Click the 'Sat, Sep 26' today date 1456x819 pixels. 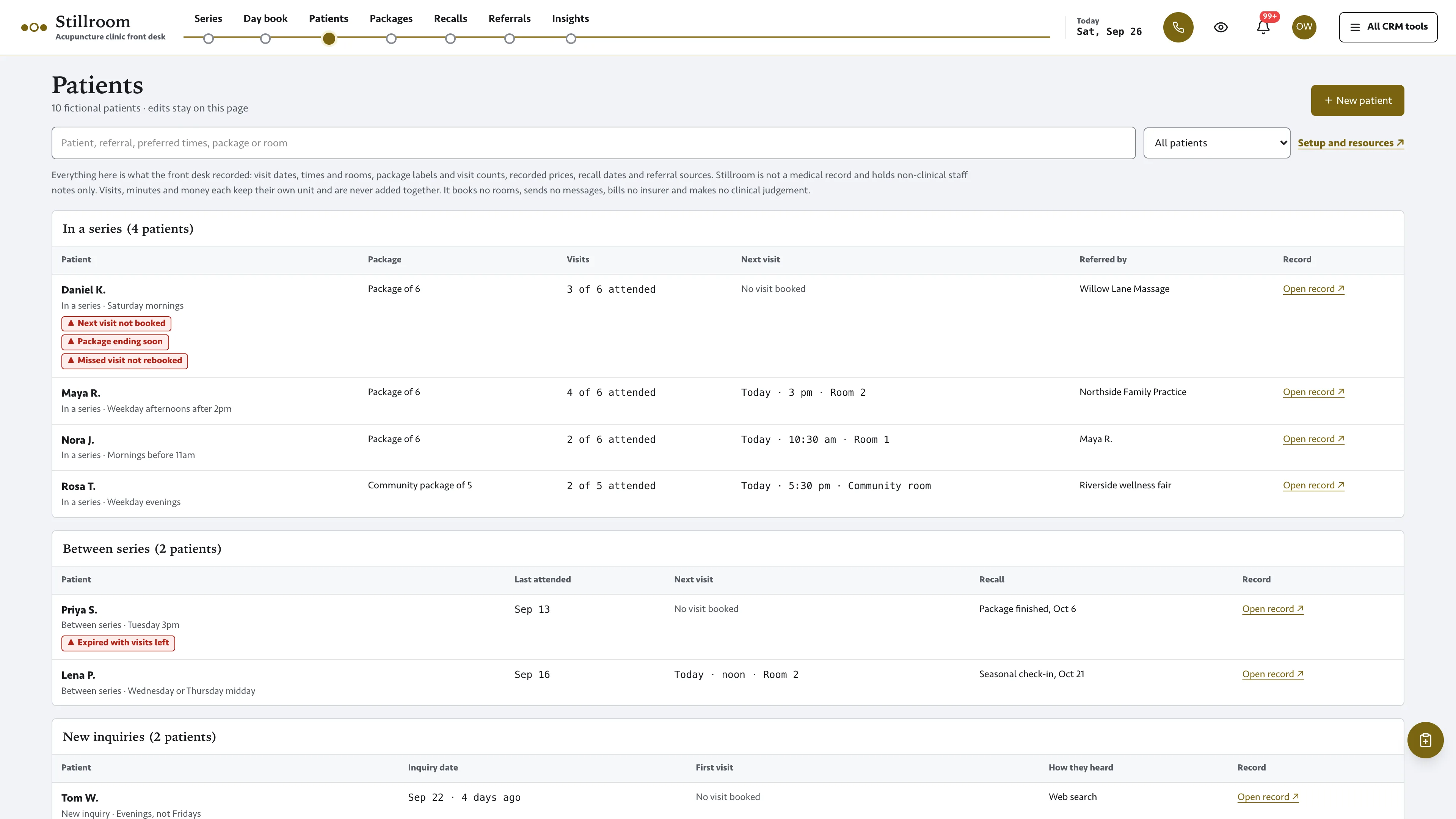pos(1109,31)
